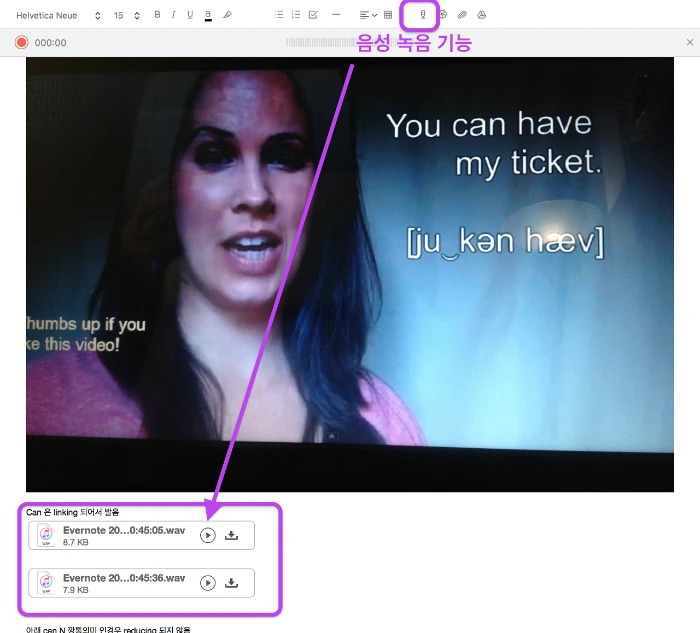Click the 7.9 KB file size text
Image resolution: width=700 pixels, height=633 pixels.
click(75, 590)
